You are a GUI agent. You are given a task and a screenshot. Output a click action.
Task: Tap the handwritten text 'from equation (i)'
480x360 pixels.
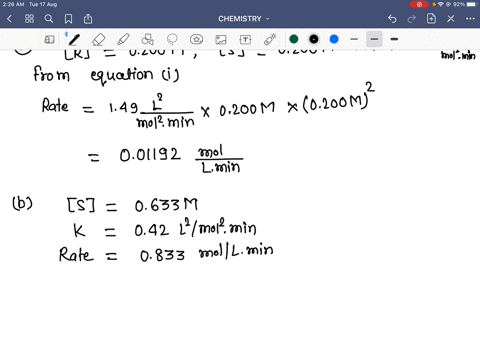[x=106, y=75]
